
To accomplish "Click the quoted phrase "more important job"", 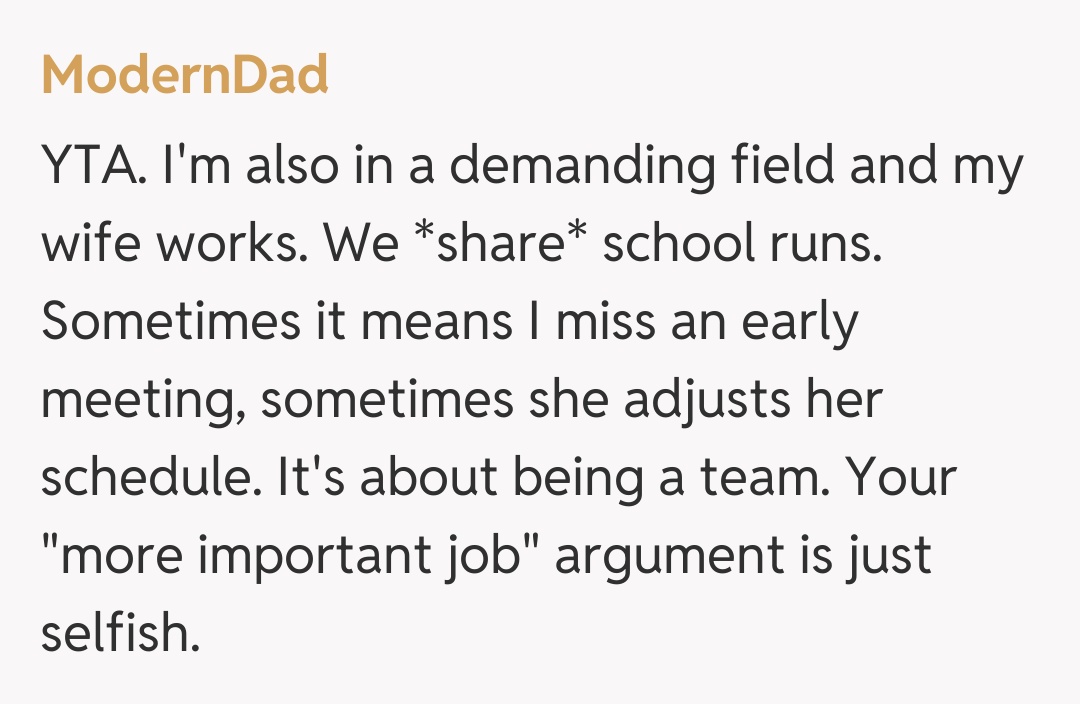I will coord(290,556).
